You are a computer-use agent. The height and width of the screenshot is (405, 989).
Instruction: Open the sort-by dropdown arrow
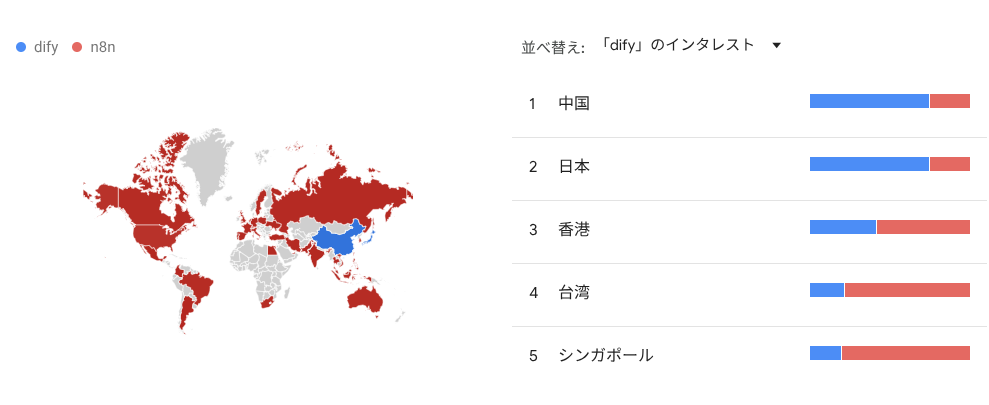point(776,45)
